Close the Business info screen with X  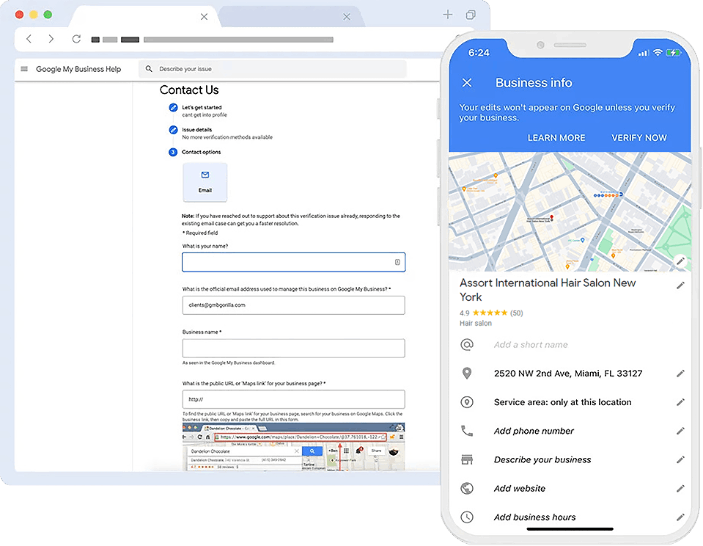467,82
